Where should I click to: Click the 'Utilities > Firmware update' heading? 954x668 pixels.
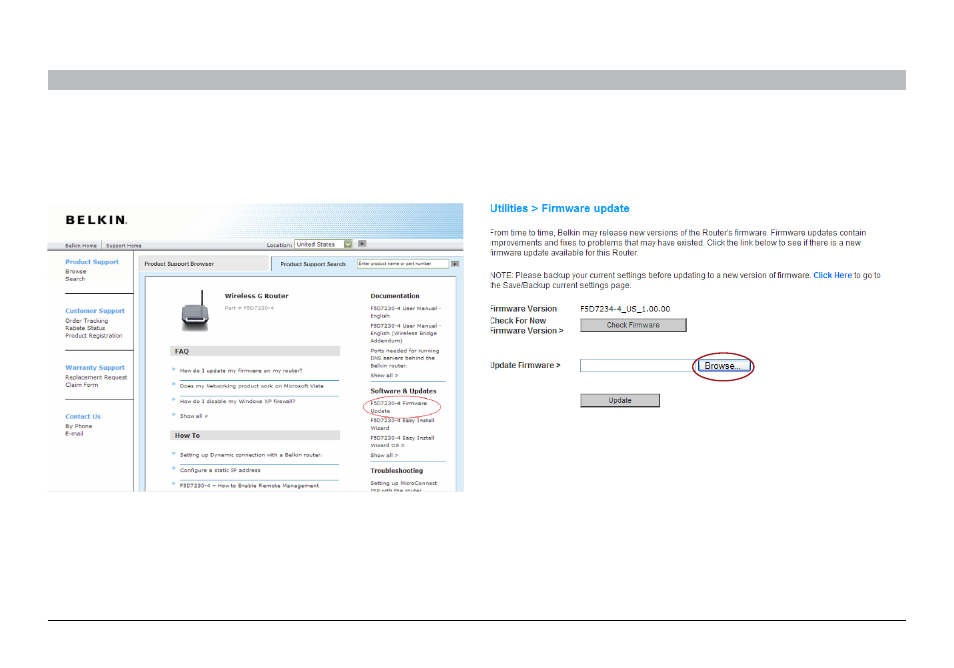[x=559, y=208]
